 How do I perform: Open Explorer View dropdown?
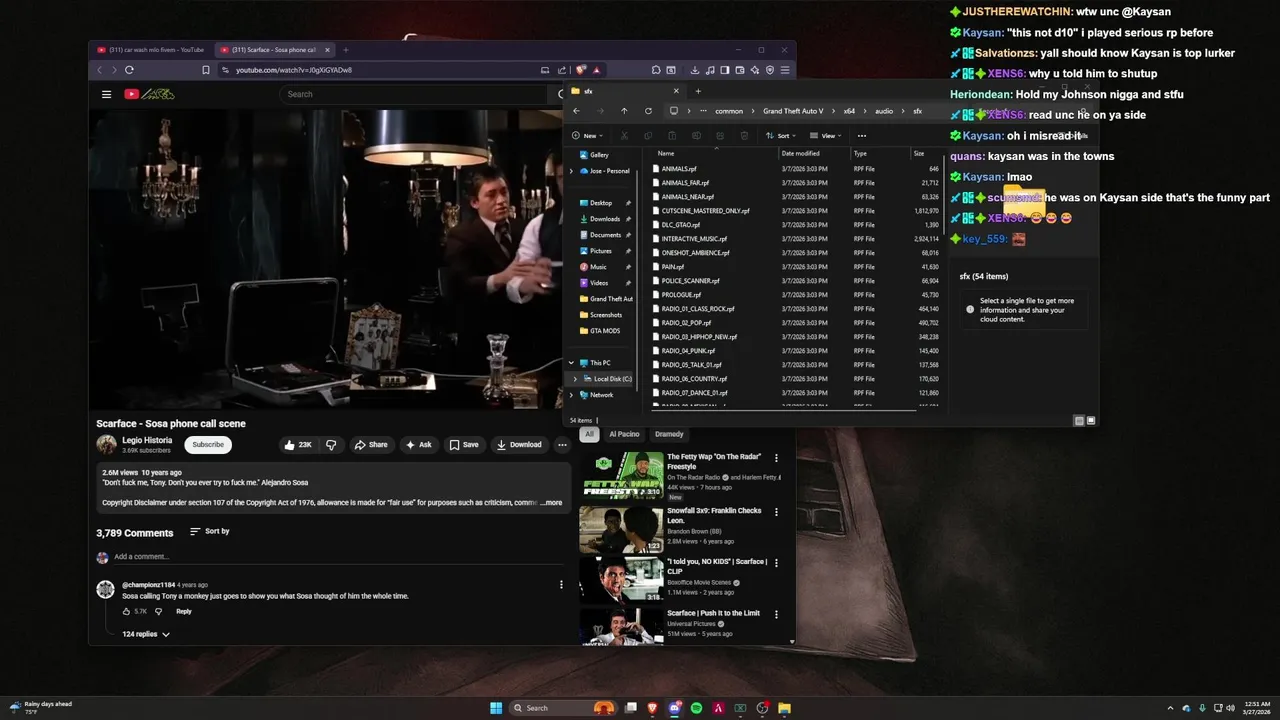pyautogui.click(x=826, y=136)
